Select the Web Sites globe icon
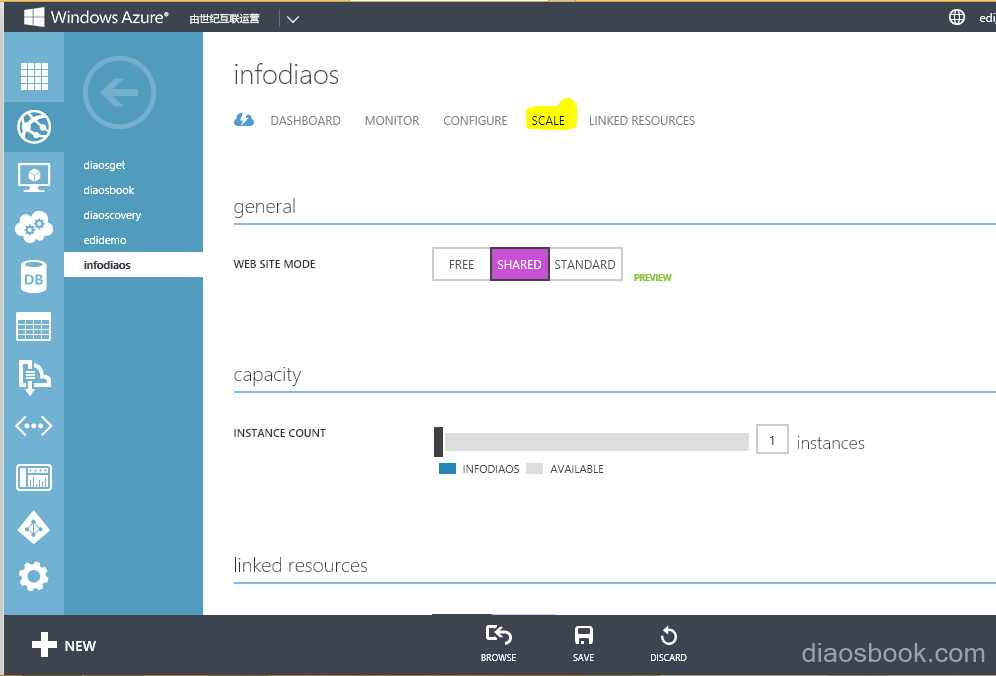This screenshot has width=996, height=676. tap(34, 127)
